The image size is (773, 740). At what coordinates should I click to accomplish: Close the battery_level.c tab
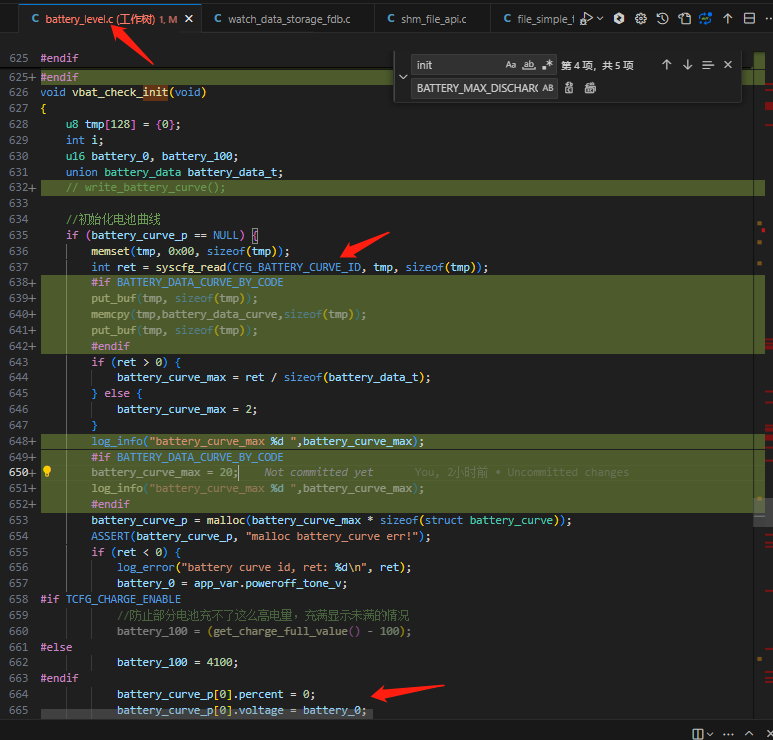click(189, 19)
